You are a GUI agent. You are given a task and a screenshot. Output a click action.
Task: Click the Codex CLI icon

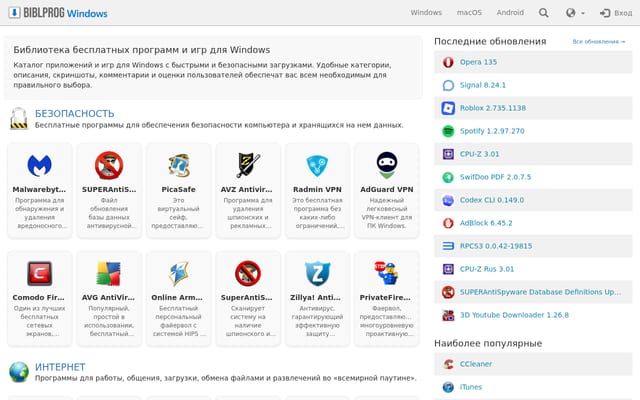[x=448, y=200]
